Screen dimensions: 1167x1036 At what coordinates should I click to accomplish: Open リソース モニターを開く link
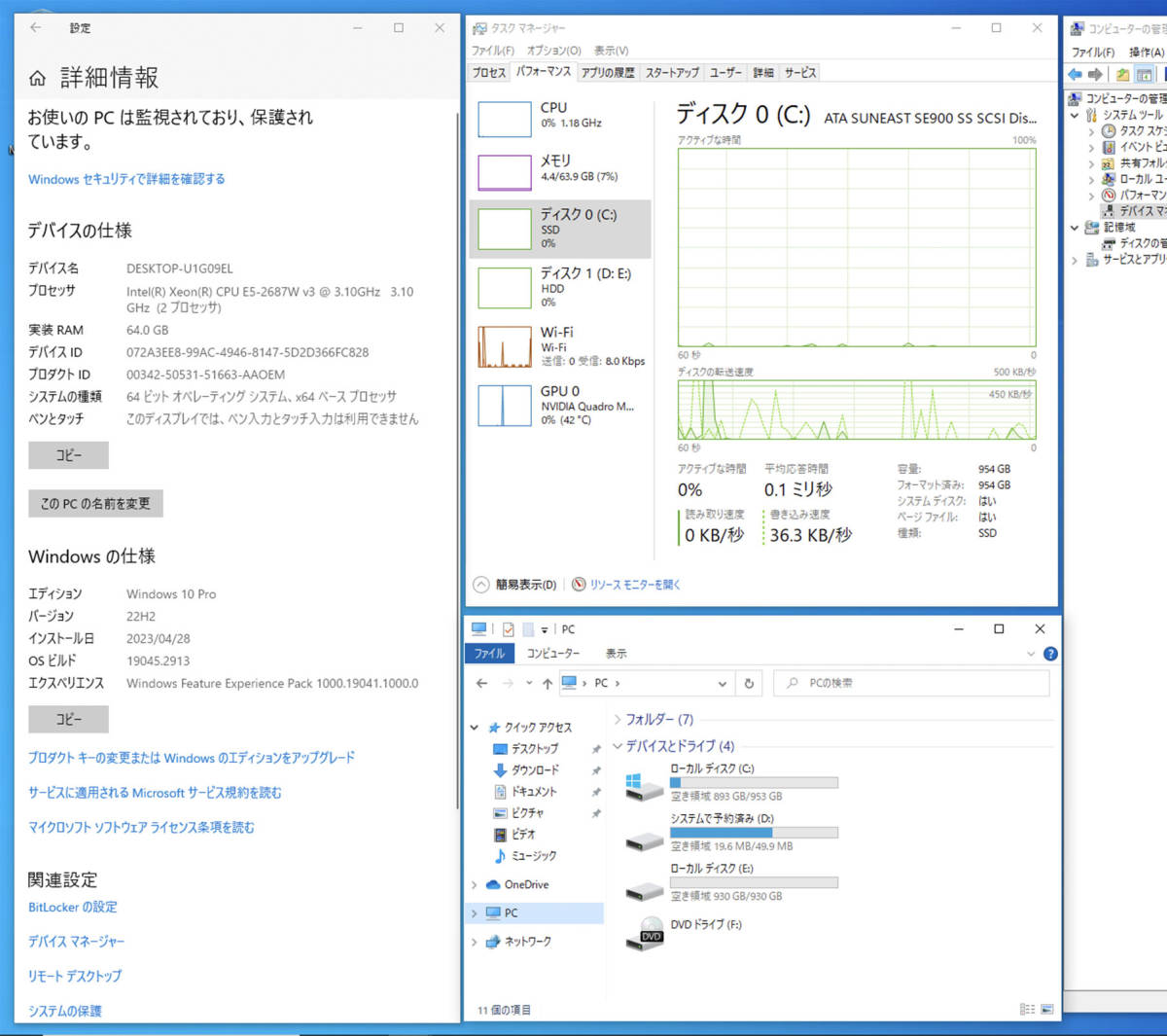click(x=635, y=585)
